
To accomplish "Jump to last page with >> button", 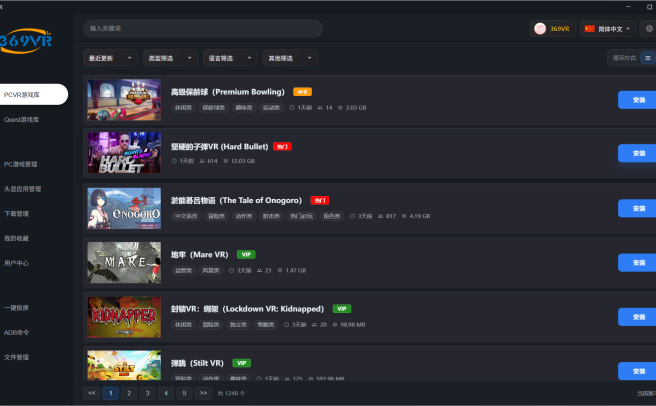I will click(203, 393).
